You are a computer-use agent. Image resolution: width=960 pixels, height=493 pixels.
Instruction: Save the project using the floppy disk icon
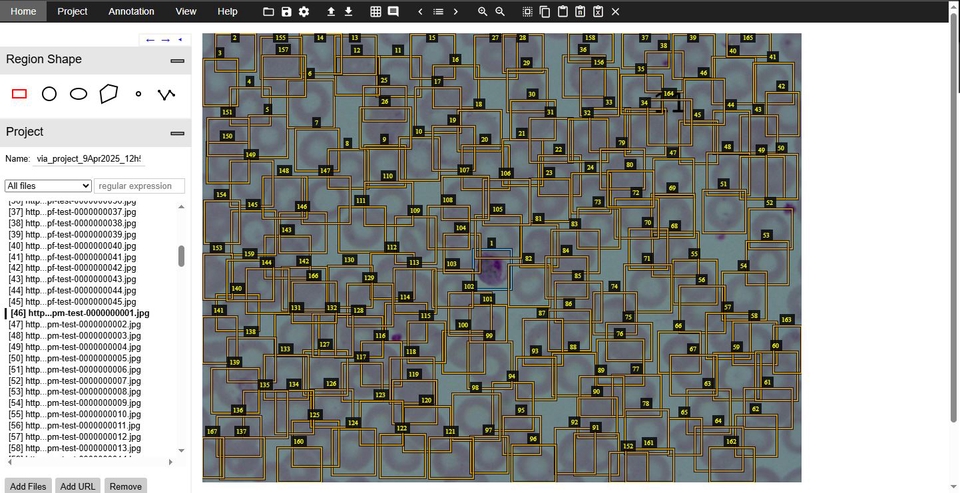pos(286,12)
